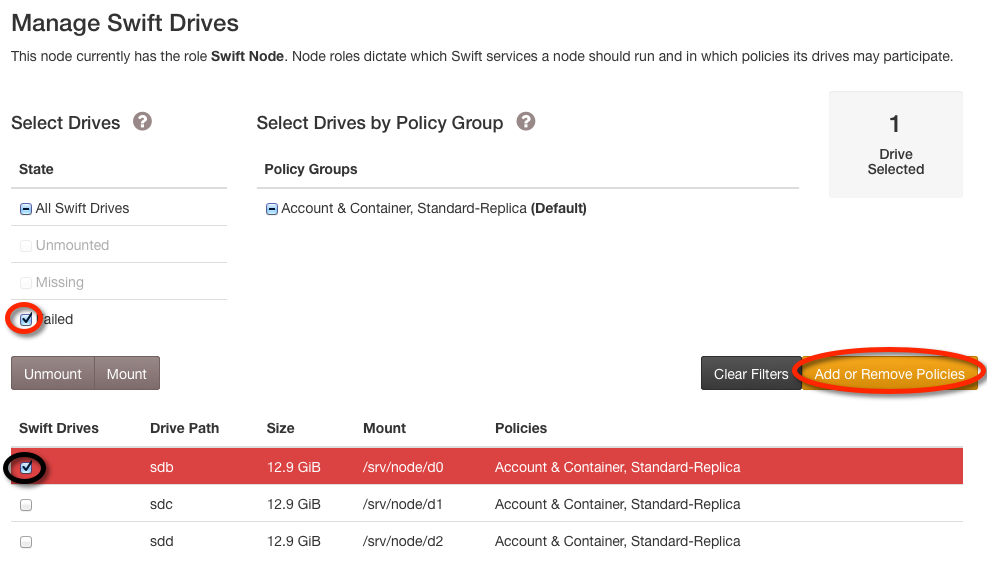Uncheck the Failed state checkbox

(x=26, y=320)
